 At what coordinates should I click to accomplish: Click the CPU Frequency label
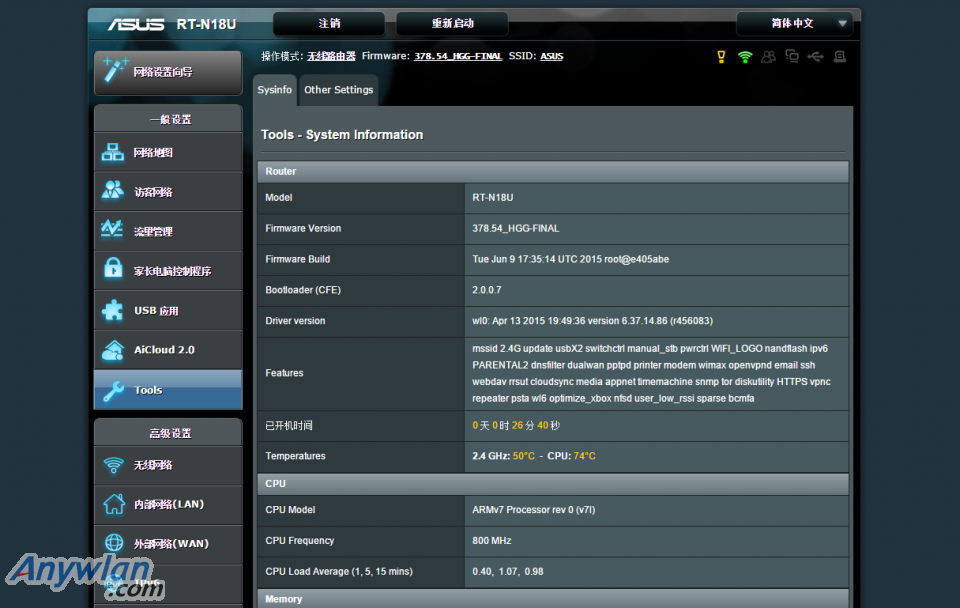(300, 541)
